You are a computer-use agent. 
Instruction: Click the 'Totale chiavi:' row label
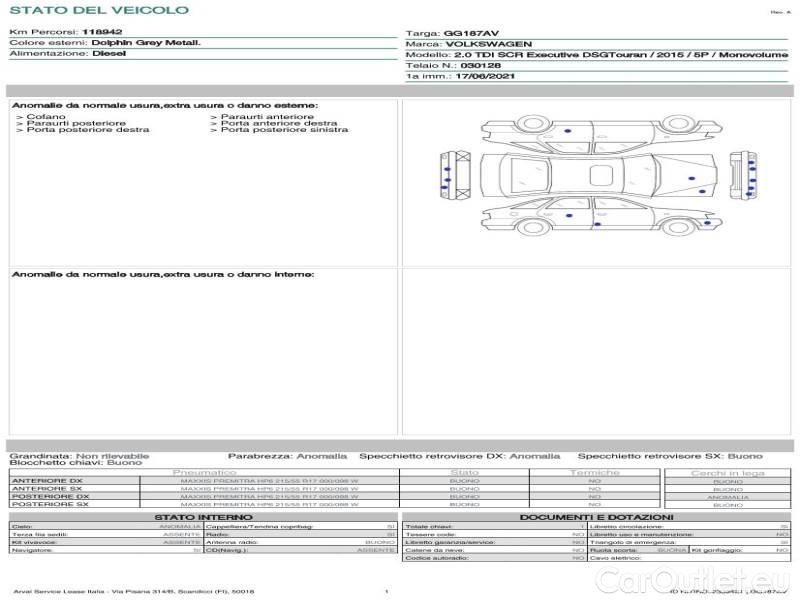click(x=429, y=527)
